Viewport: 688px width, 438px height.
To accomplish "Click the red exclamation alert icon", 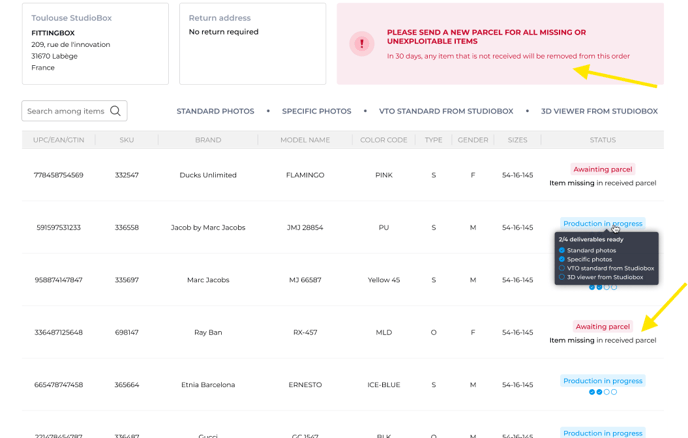I will tap(362, 44).
